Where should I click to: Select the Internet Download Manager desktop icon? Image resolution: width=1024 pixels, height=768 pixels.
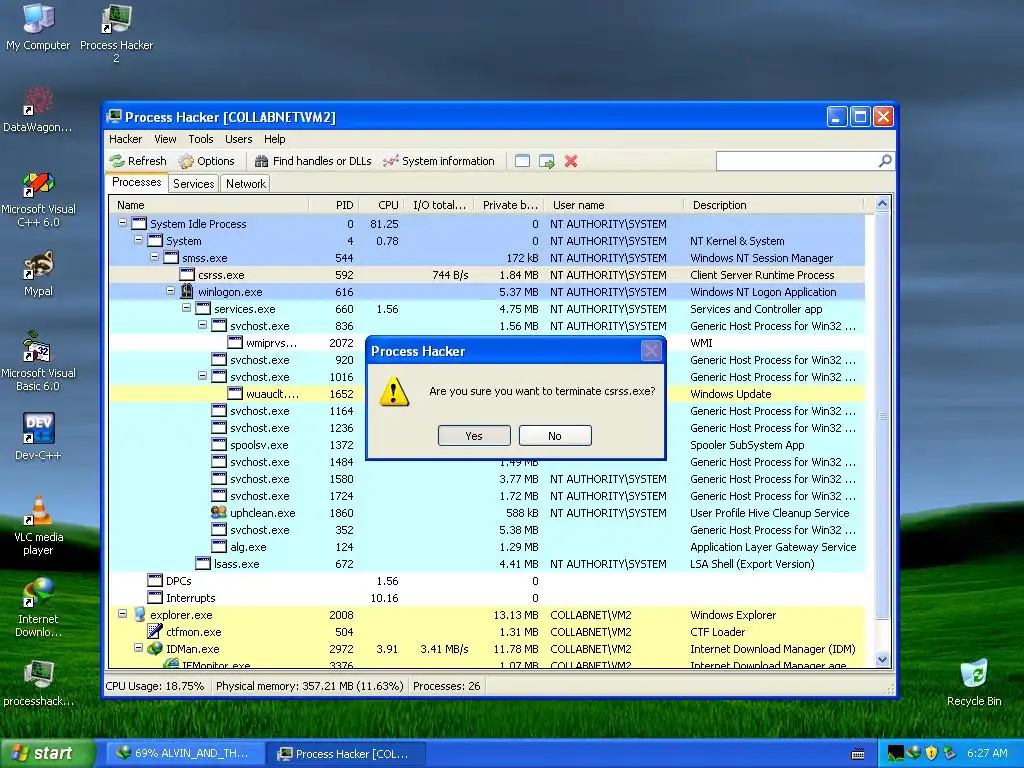pos(38,607)
